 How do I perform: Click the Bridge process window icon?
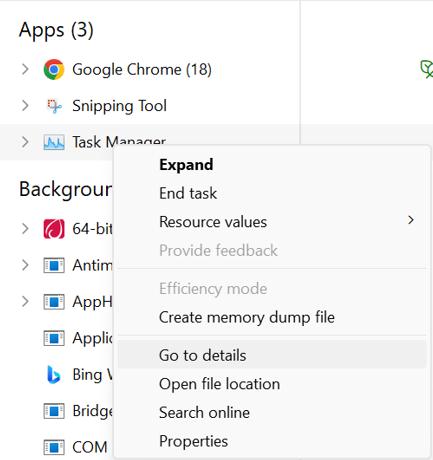click(54, 411)
